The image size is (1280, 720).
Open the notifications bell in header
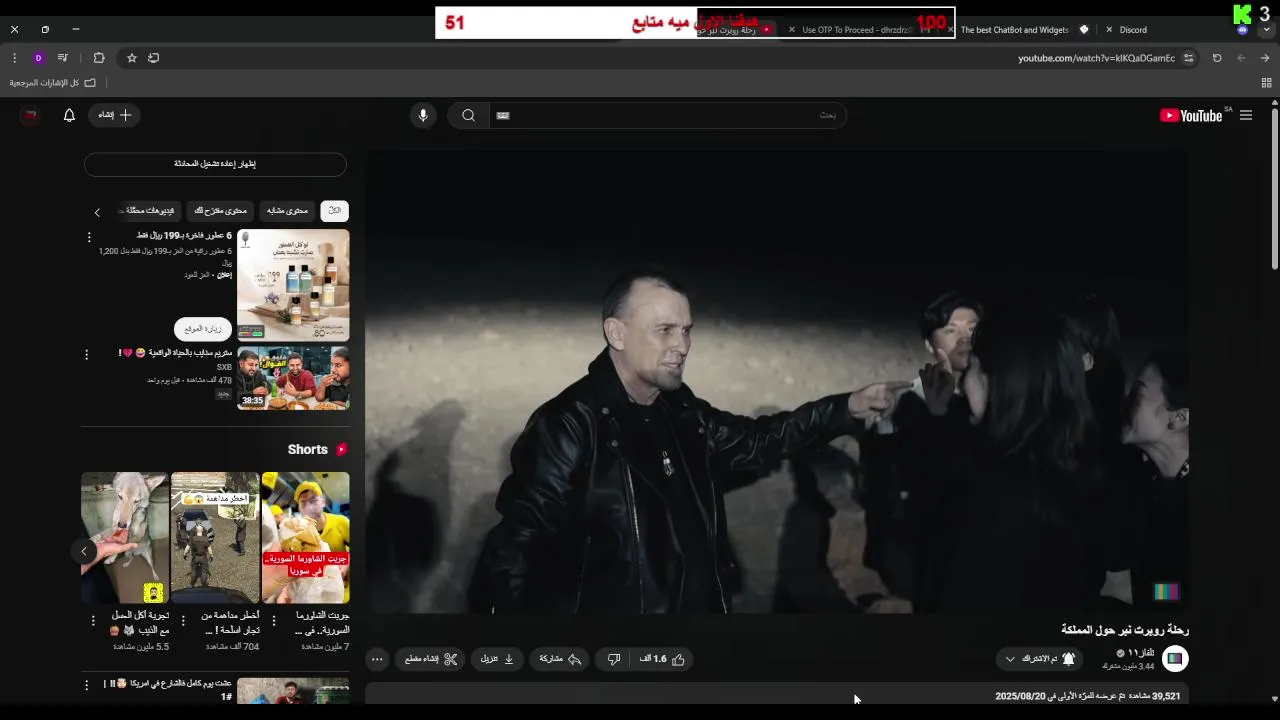pos(69,115)
